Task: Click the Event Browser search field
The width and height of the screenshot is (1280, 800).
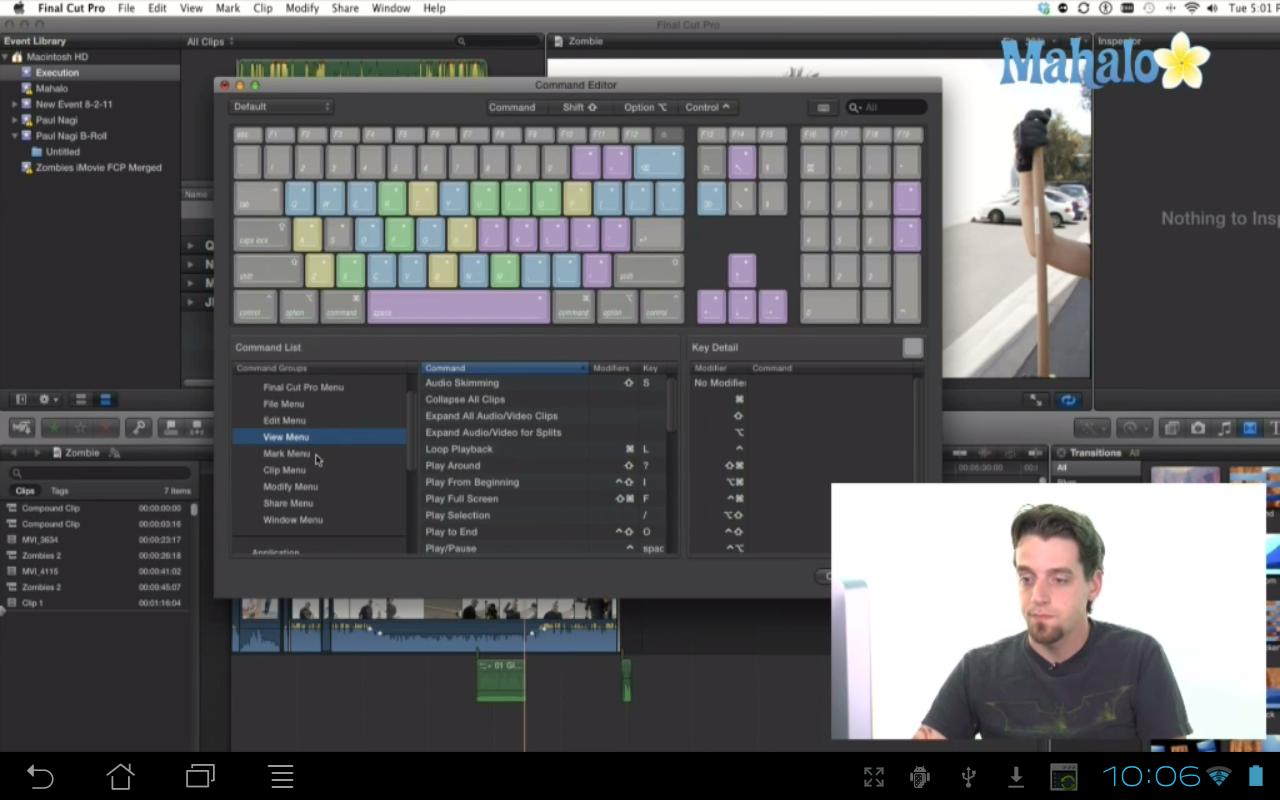Action: click(495, 42)
